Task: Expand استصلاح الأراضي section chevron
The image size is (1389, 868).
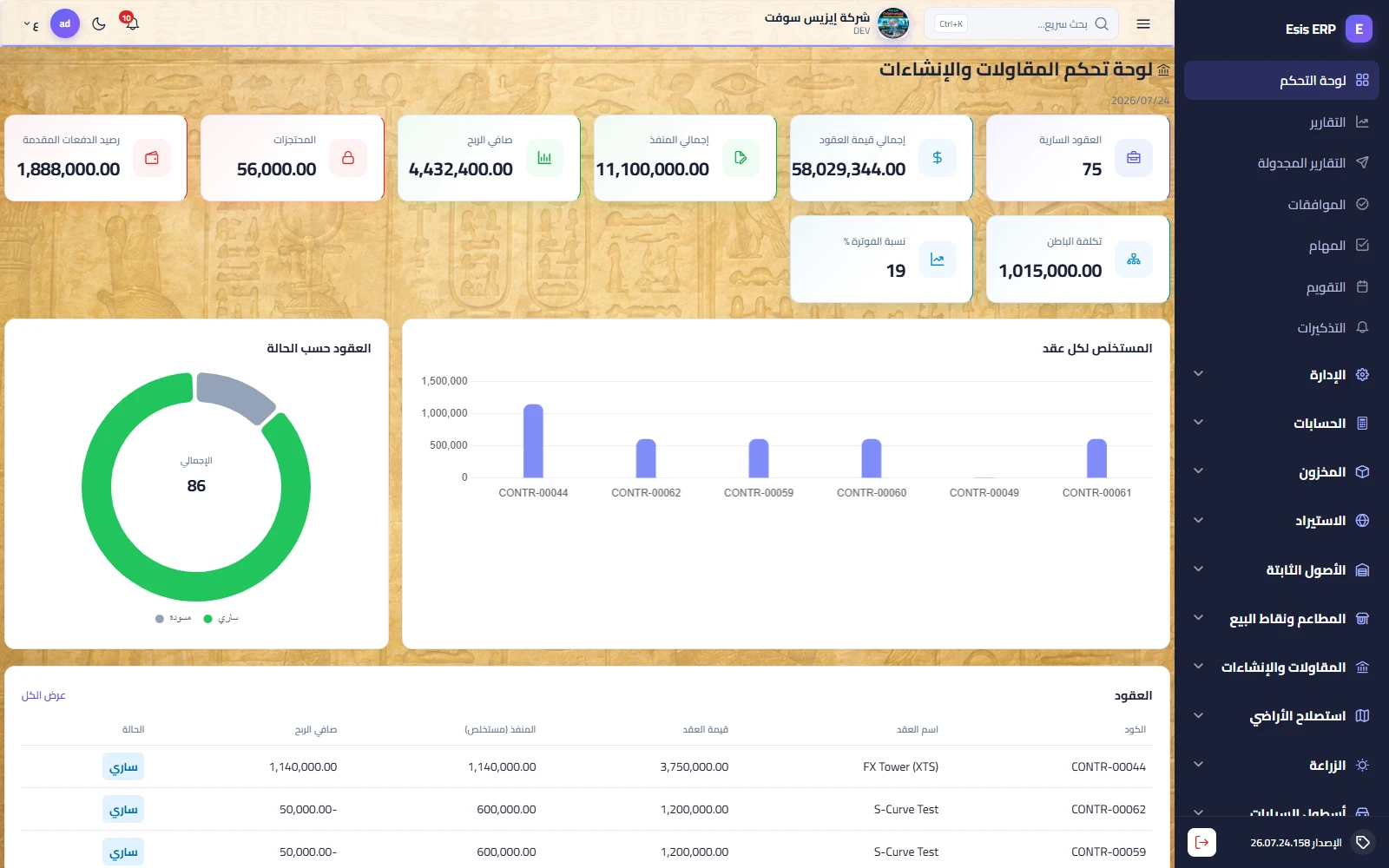Action: point(1199,715)
